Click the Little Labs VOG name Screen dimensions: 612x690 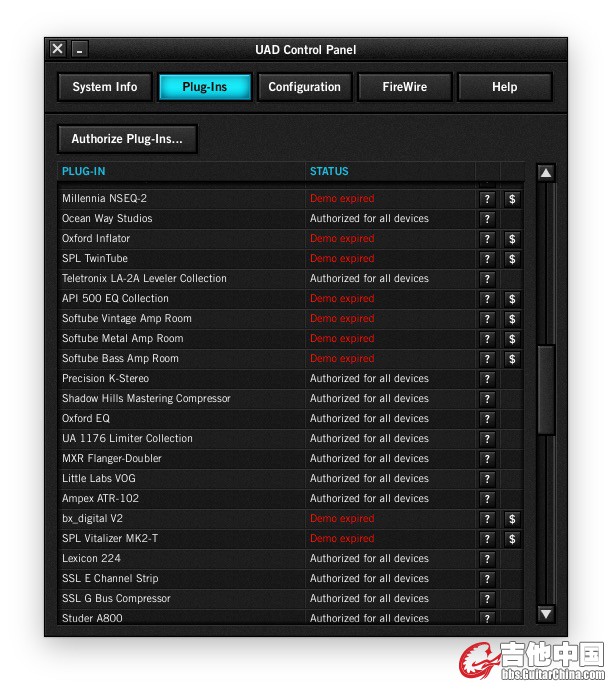point(99,479)
